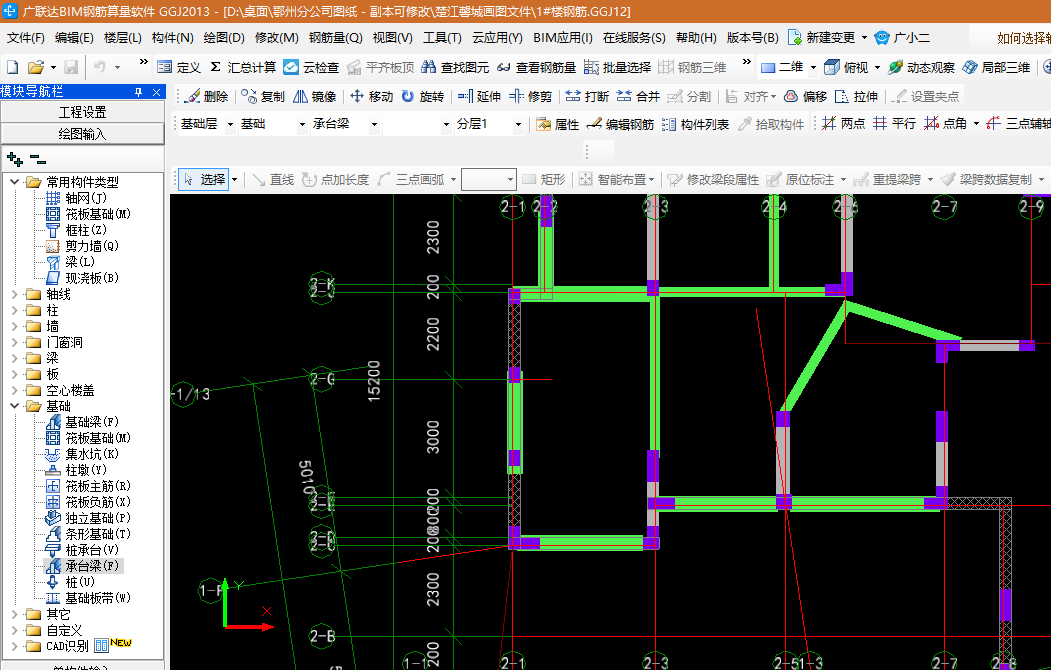Open the 云检查 cloud check tool
Image resolution: width=1051 pixels, height=670 pixels.
coord(311,67)
